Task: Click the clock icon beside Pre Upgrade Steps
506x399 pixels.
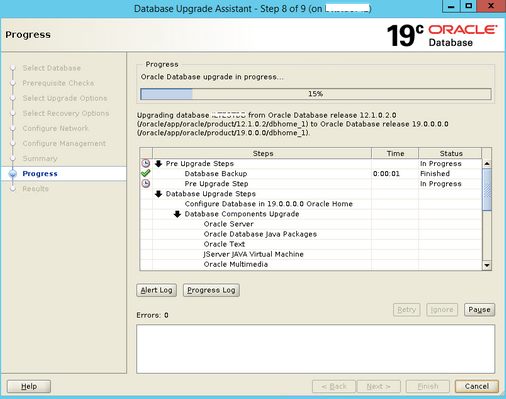Action: 146,163
